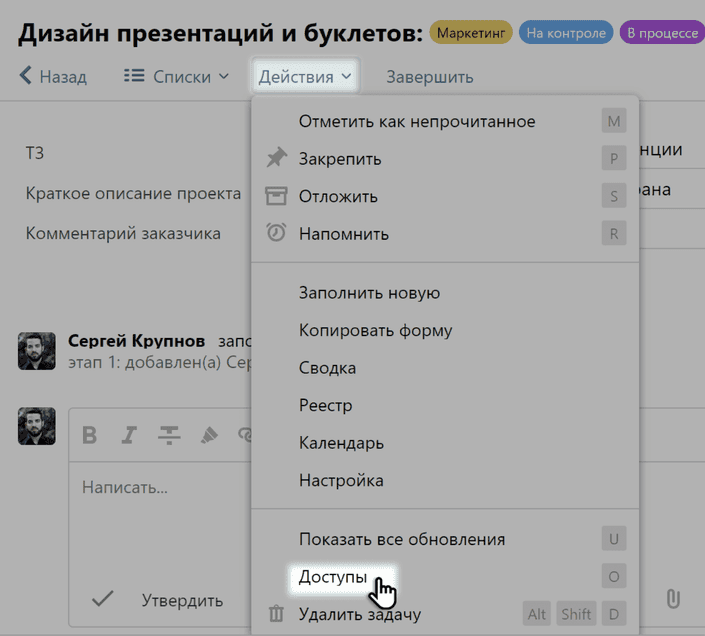Select Копировать форму in the menu
The height and width of the screenshot is (636, 705).
pos(375,330)
